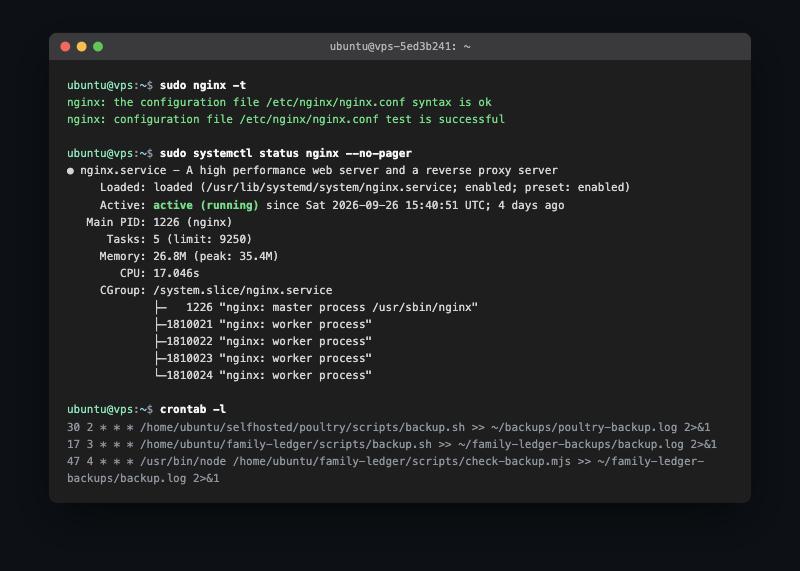Click the window title ubuntu@vps-5ed3b241

pyautogui.click(x=400, y=46)
